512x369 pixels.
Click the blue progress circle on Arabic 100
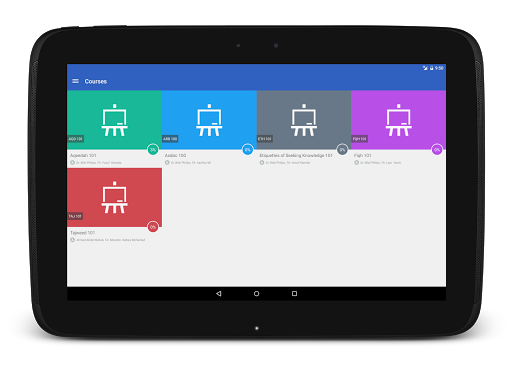click(248, 150)
